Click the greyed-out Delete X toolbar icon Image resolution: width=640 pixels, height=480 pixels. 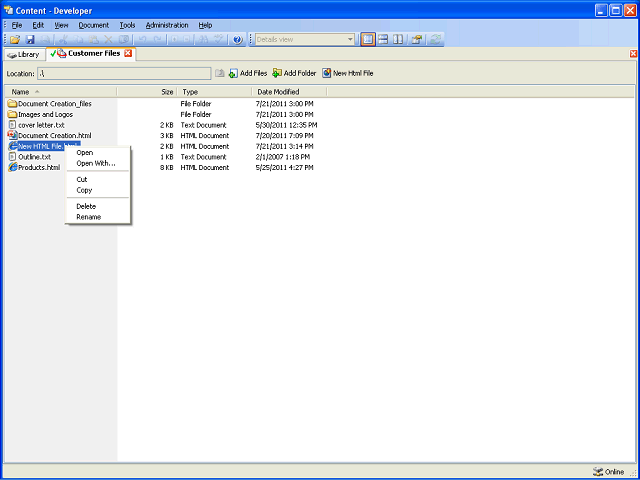click(x=108, y=40)
